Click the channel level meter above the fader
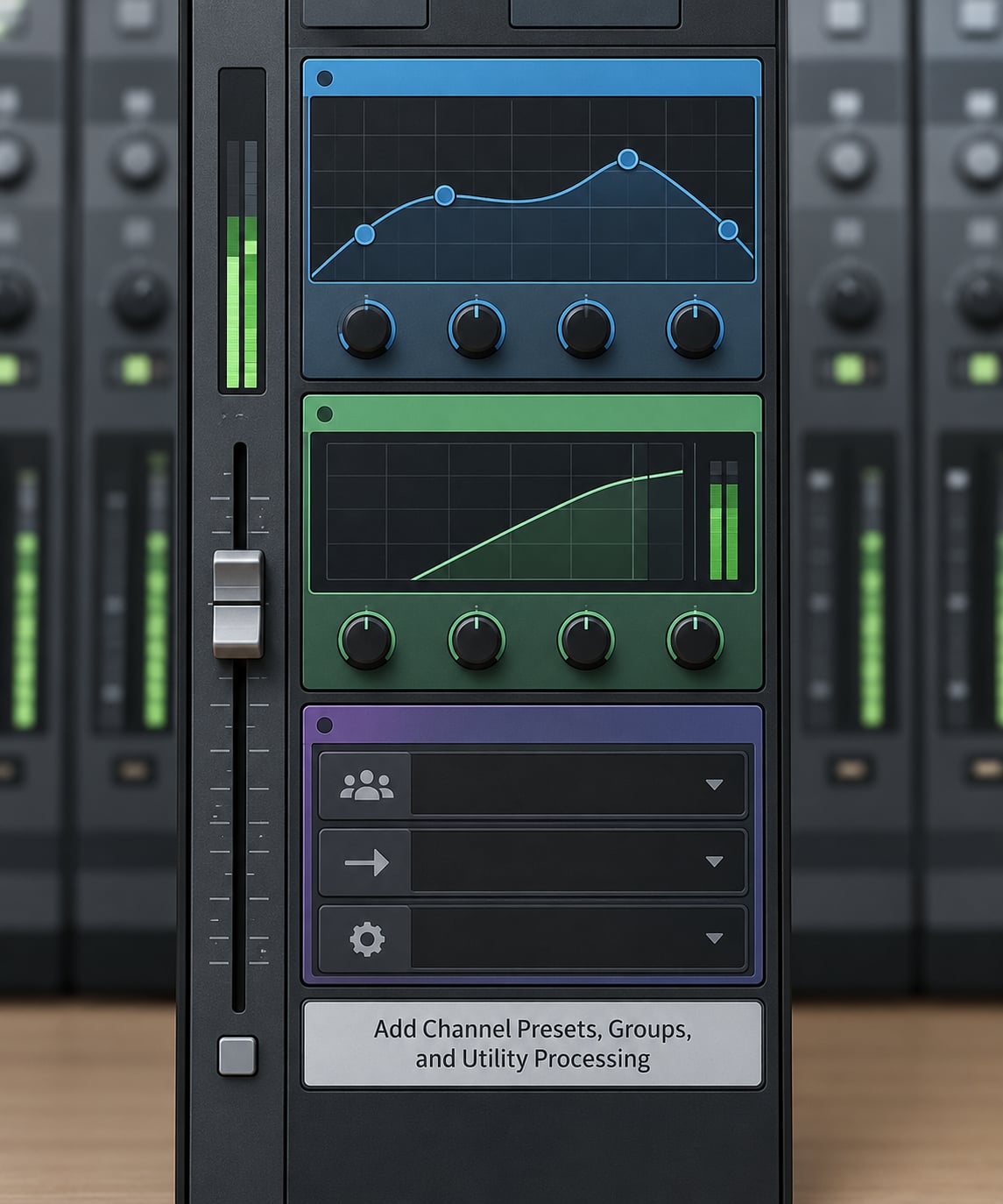Image resolution: width=1003 pixels, height=1204 pixels. click(x=242, y=230)
